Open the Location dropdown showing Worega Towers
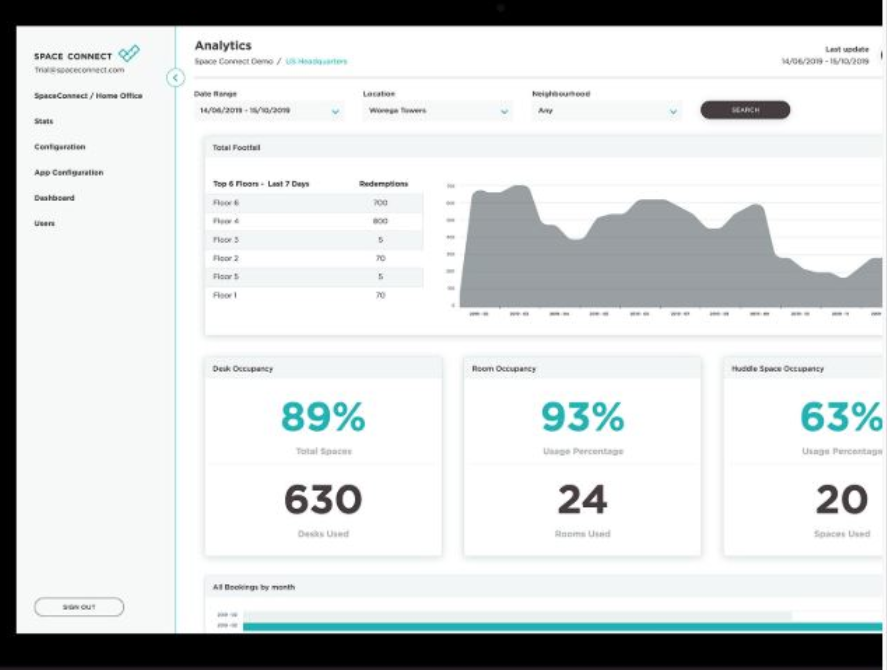 click(437, 110)
